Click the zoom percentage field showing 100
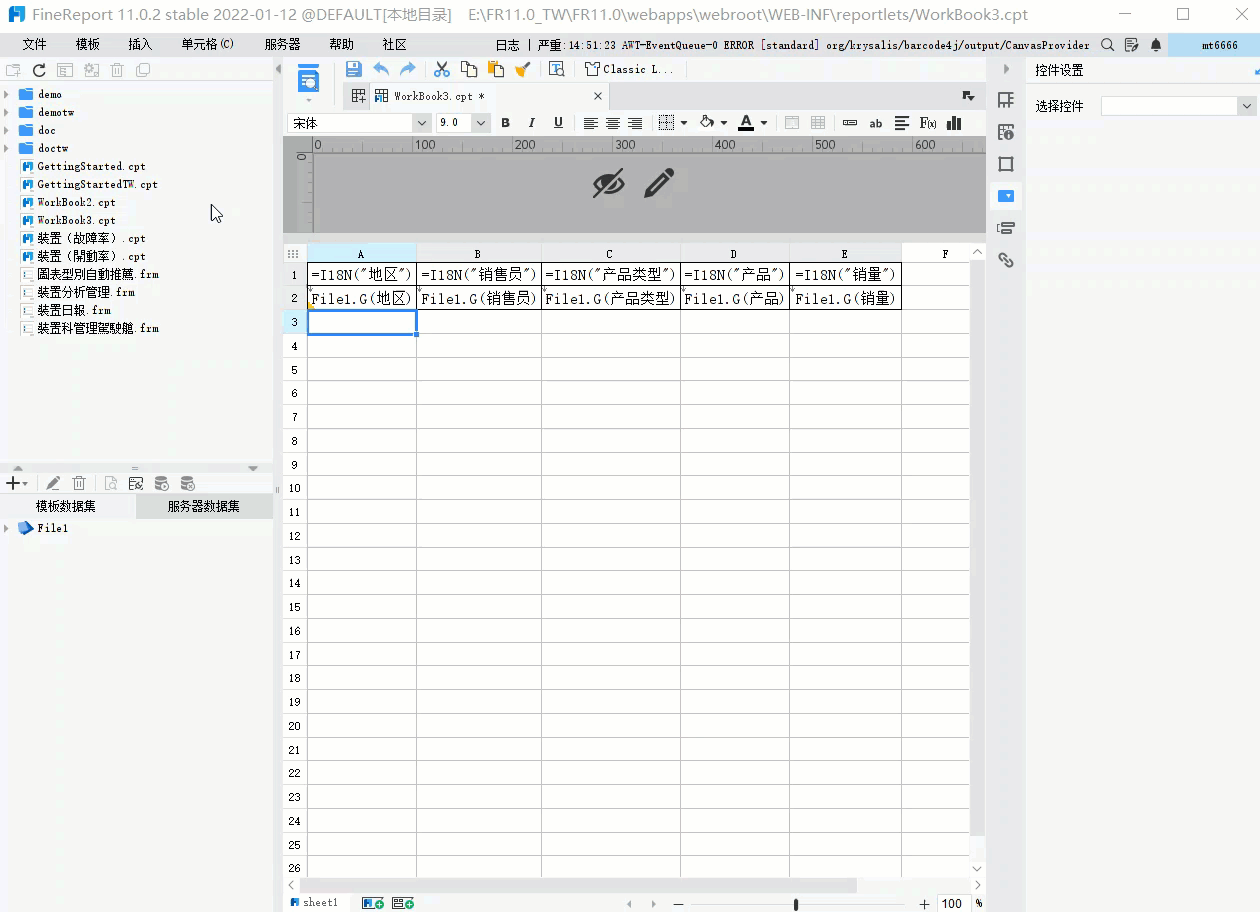This screenshot has height=912, width=1260. (x=952, y=904)
